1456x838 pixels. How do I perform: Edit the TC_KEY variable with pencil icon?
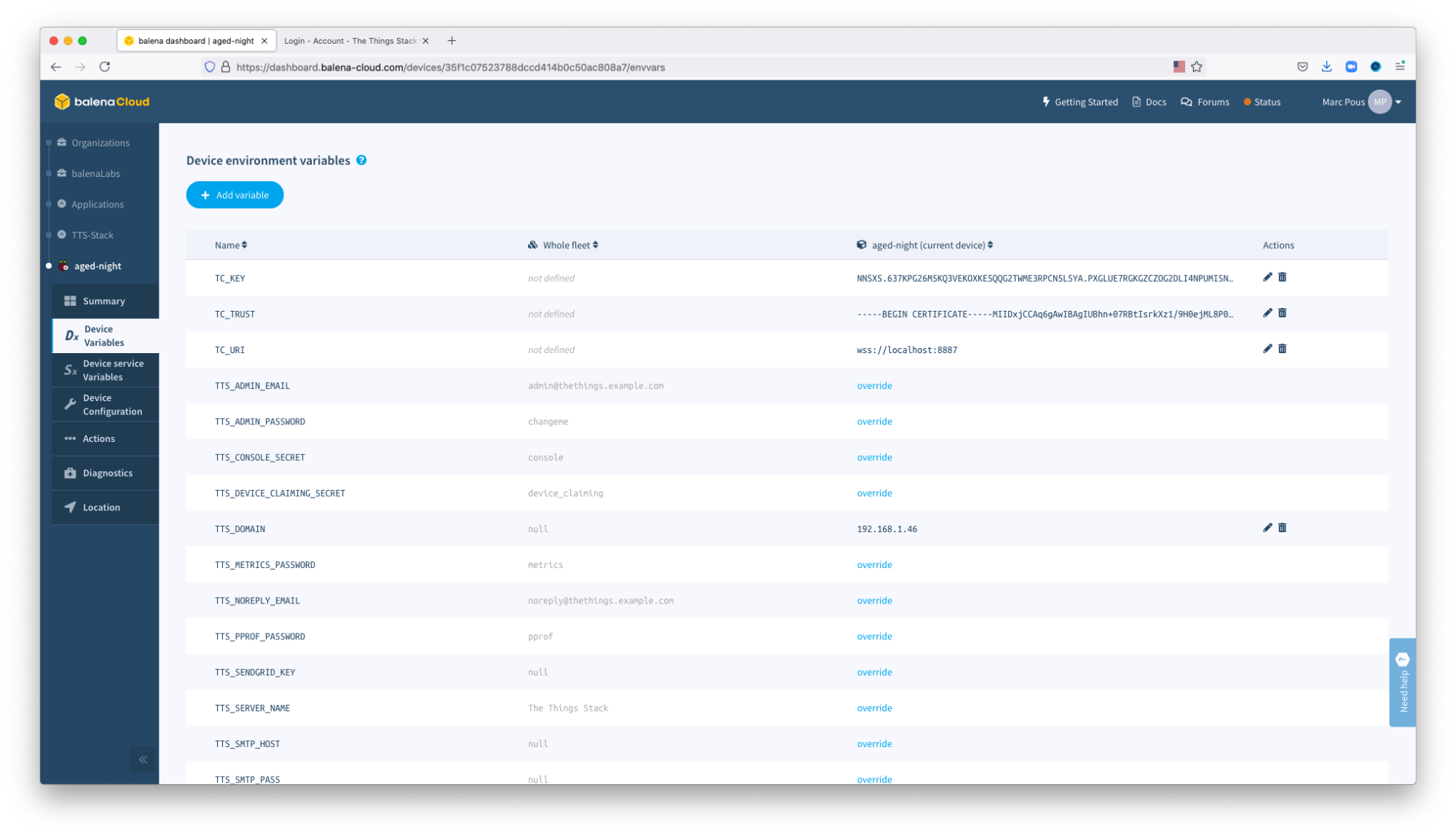point(1267,277)
